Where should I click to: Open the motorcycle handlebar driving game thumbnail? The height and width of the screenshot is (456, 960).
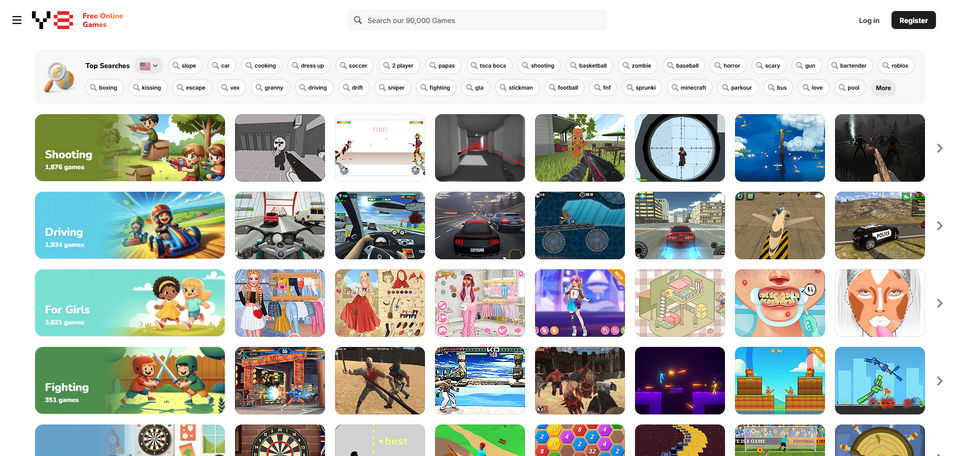(280, 225)
